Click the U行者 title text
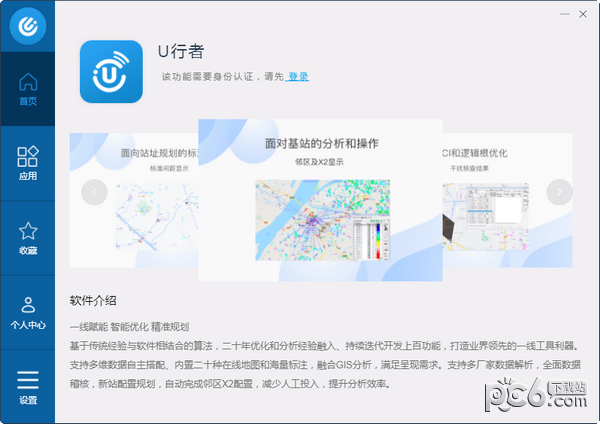Screen dimensions: 600x424 (181, 51)
